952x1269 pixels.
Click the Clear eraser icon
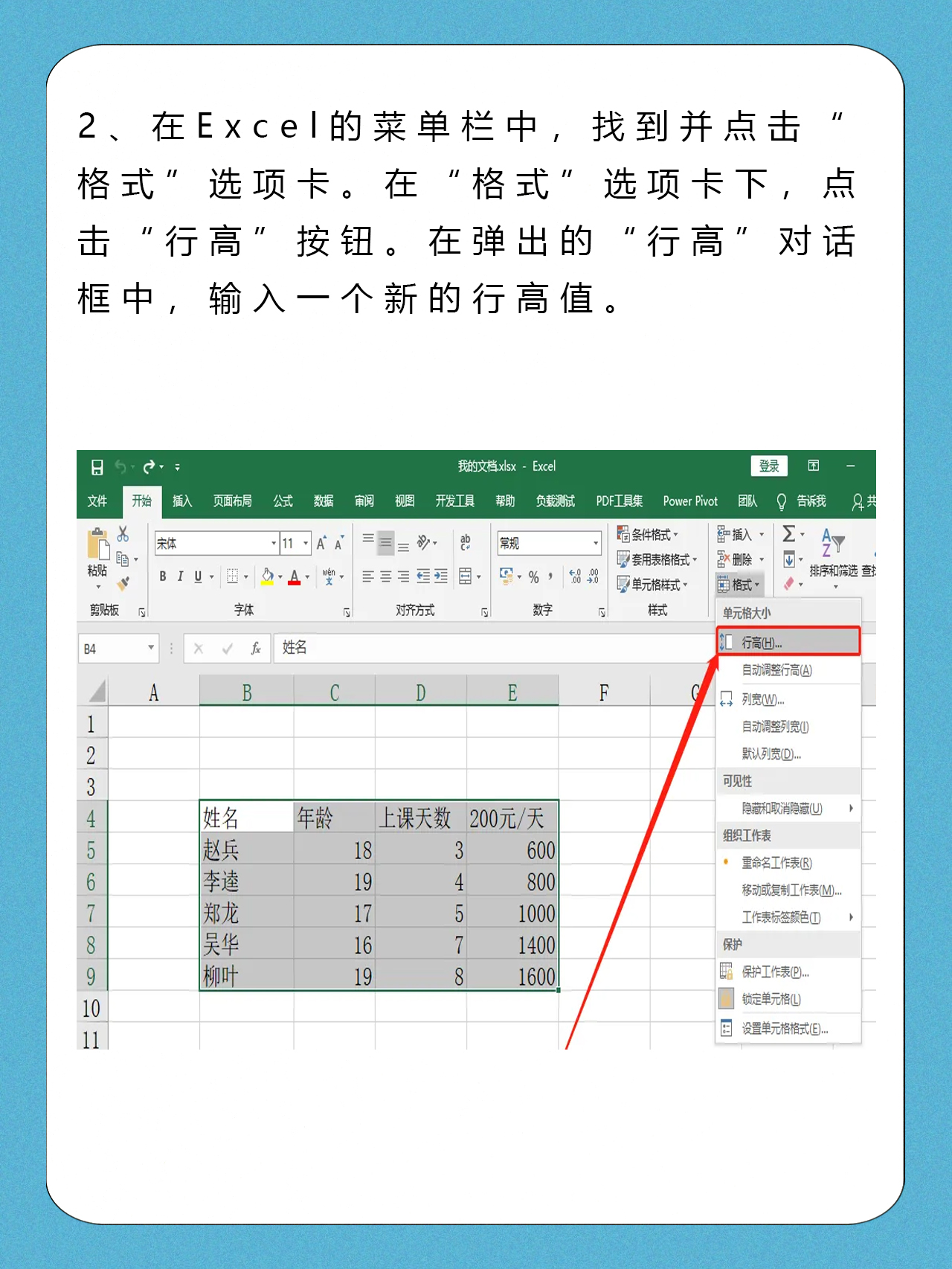point(789,584)
